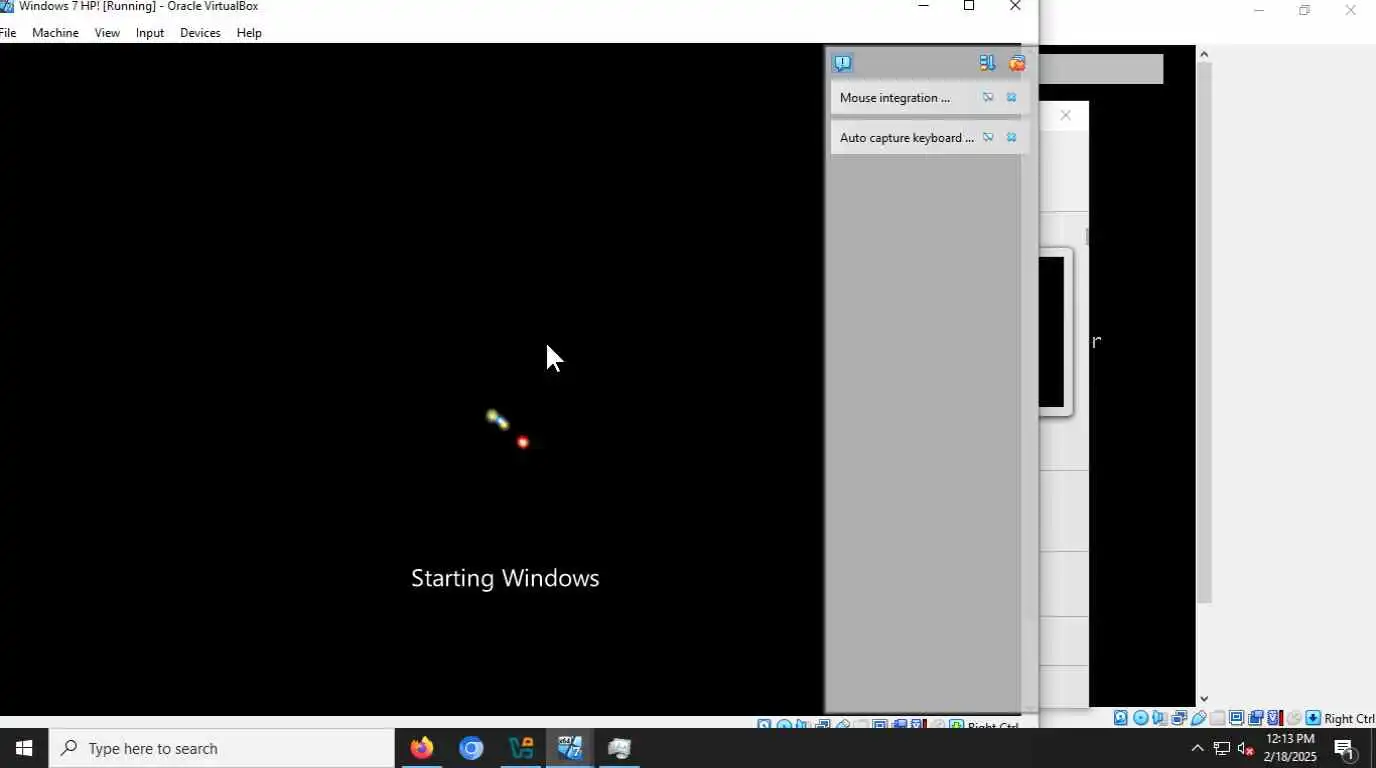This screenshot has height=768, width=1376.
Task: Click gray mouse integration status icon in background window
Action: point(1294,718)
